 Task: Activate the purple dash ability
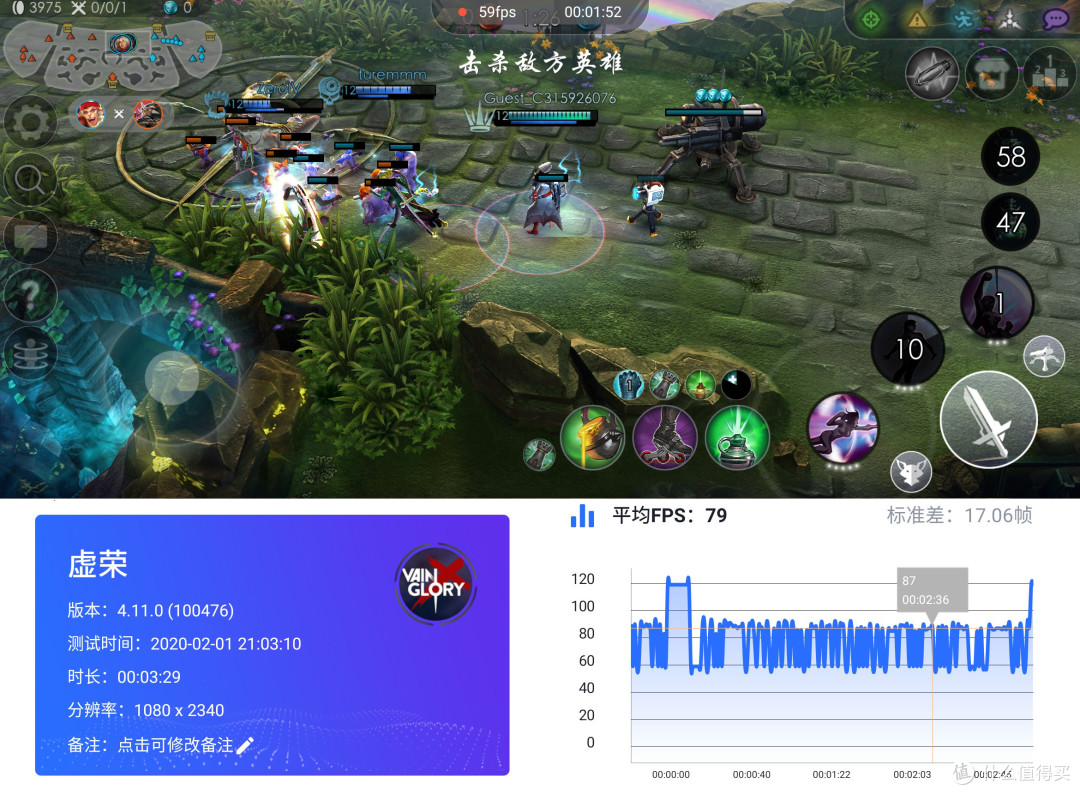843,428
